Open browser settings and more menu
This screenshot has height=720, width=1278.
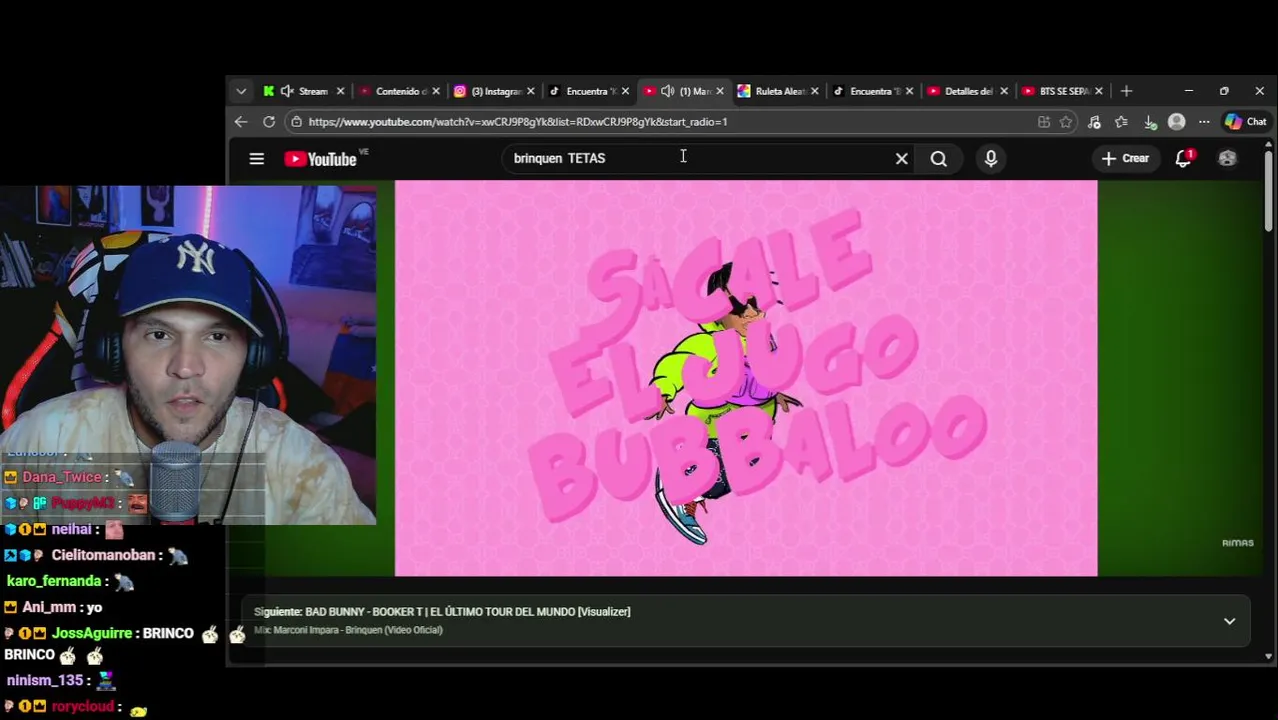click(1204, 122)
